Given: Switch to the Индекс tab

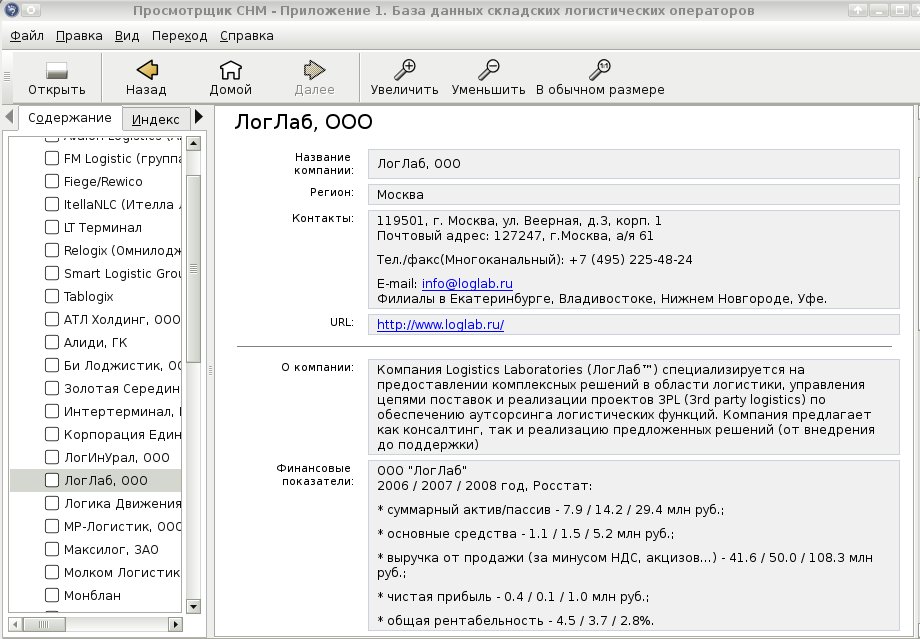Looking at the screenshot, I should click(x=155, y=119).
